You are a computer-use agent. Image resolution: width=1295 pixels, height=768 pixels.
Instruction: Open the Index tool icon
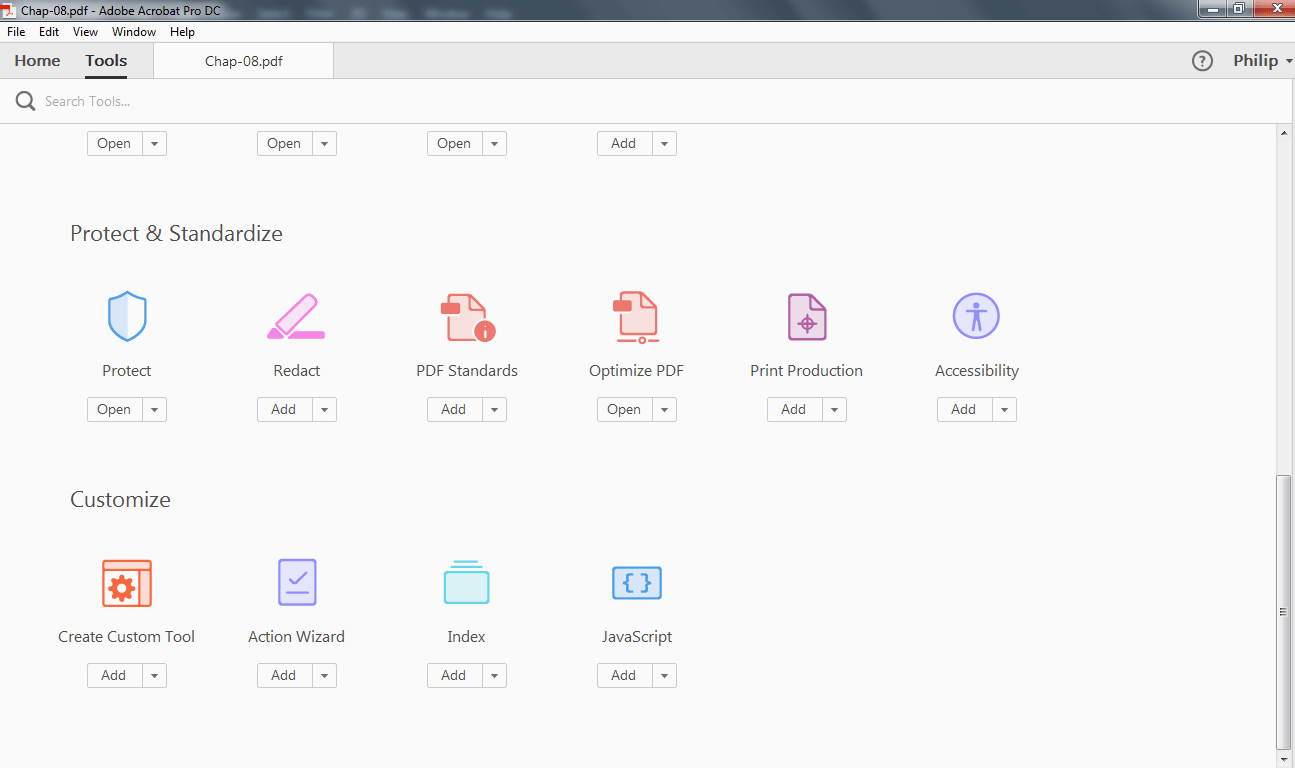466,582
